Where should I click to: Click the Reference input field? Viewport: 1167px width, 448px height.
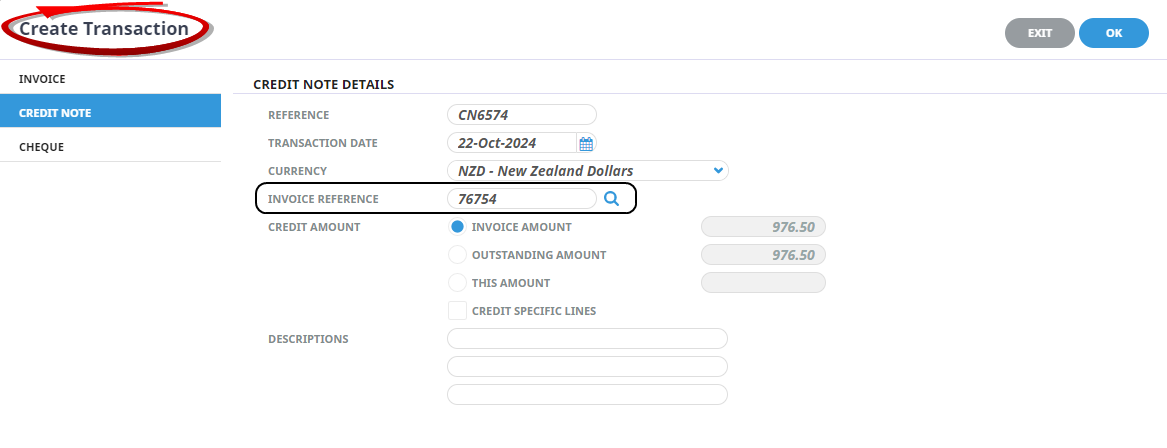point(522,115)
